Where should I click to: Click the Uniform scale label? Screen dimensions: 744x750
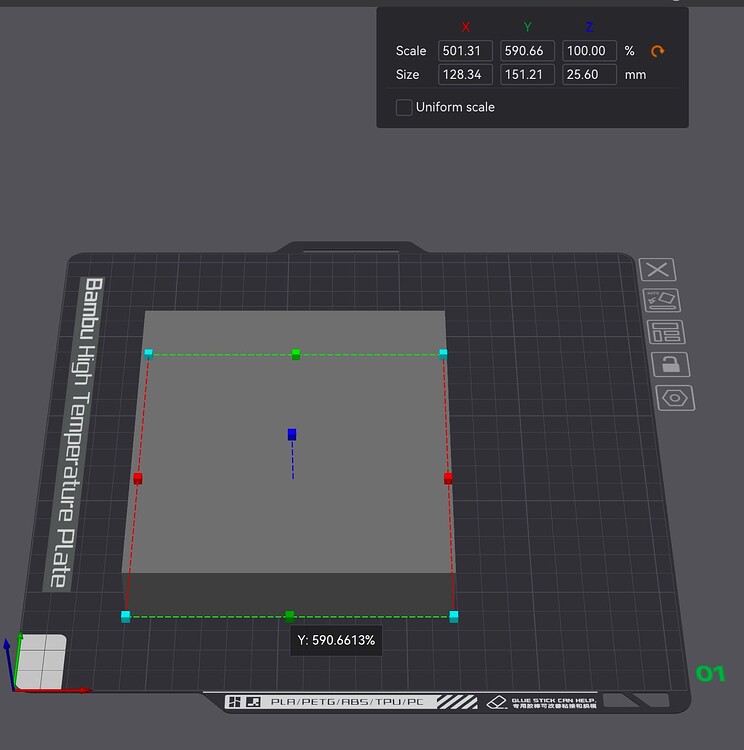click(x=455, y=107)
